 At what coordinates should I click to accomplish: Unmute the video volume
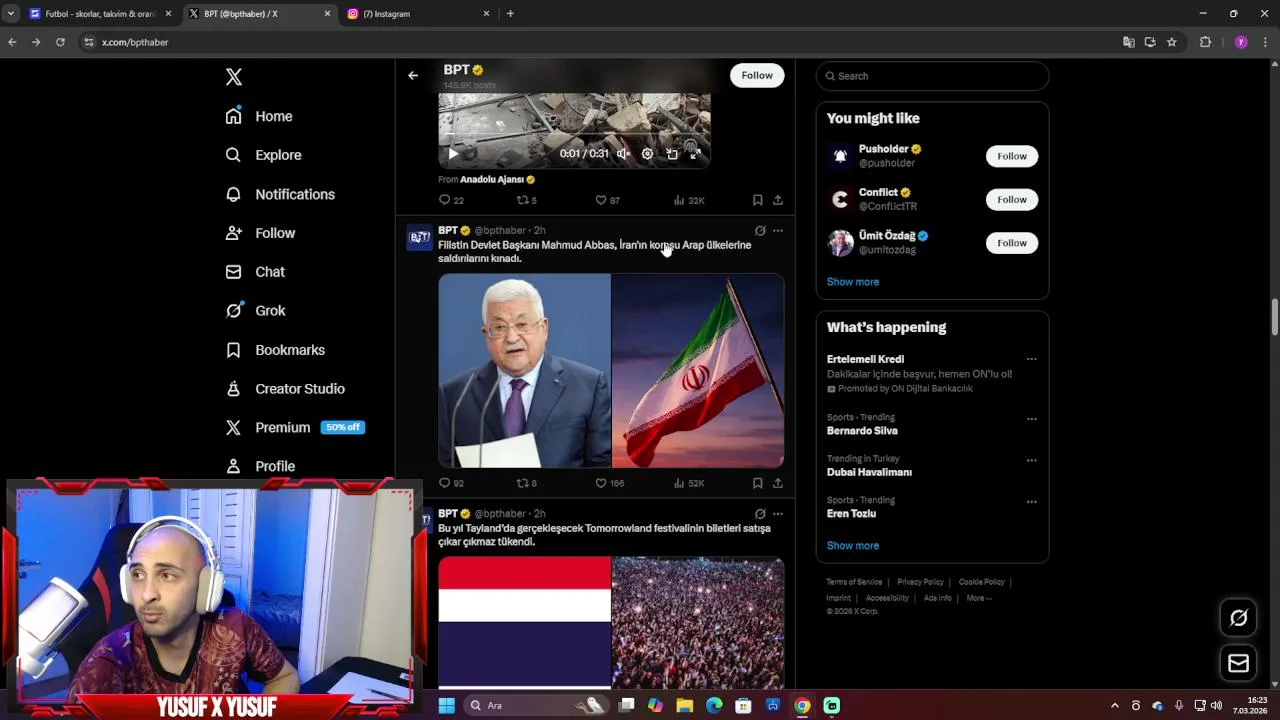coord(623,154)
